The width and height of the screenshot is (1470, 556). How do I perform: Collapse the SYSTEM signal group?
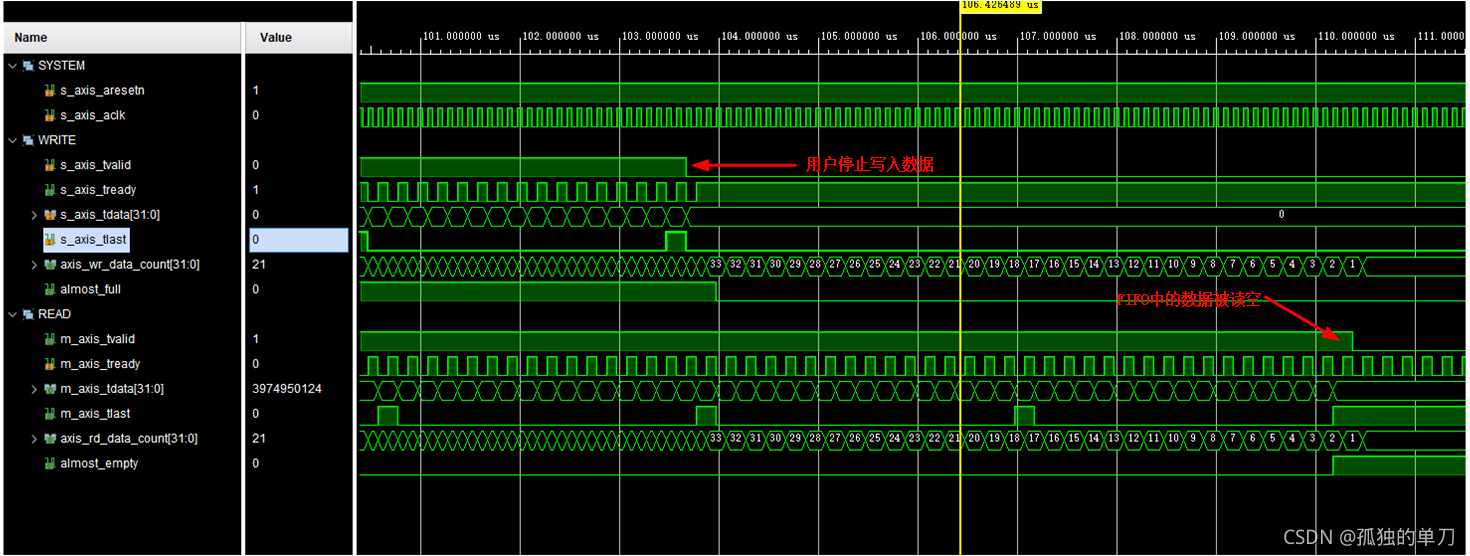(12, 66)
